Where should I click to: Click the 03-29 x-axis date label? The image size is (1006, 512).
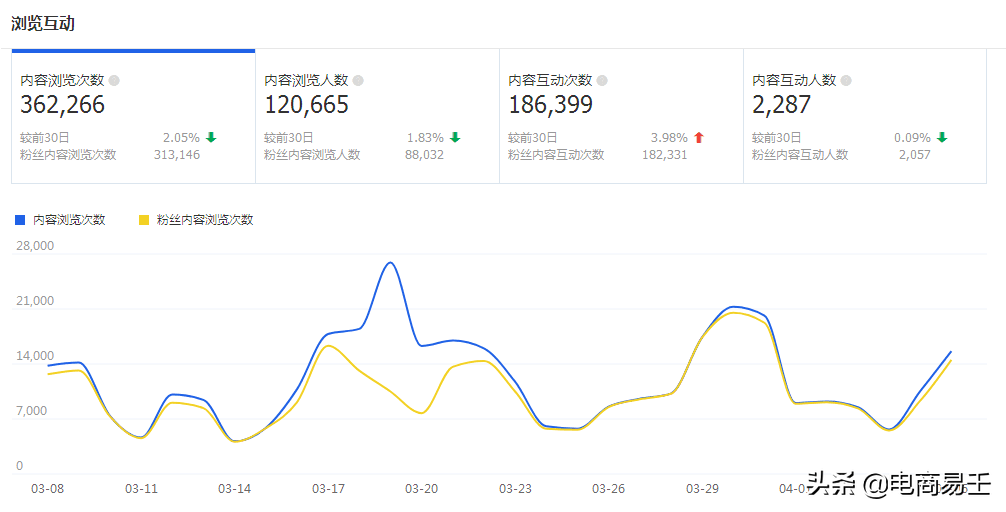click(703, 489)
